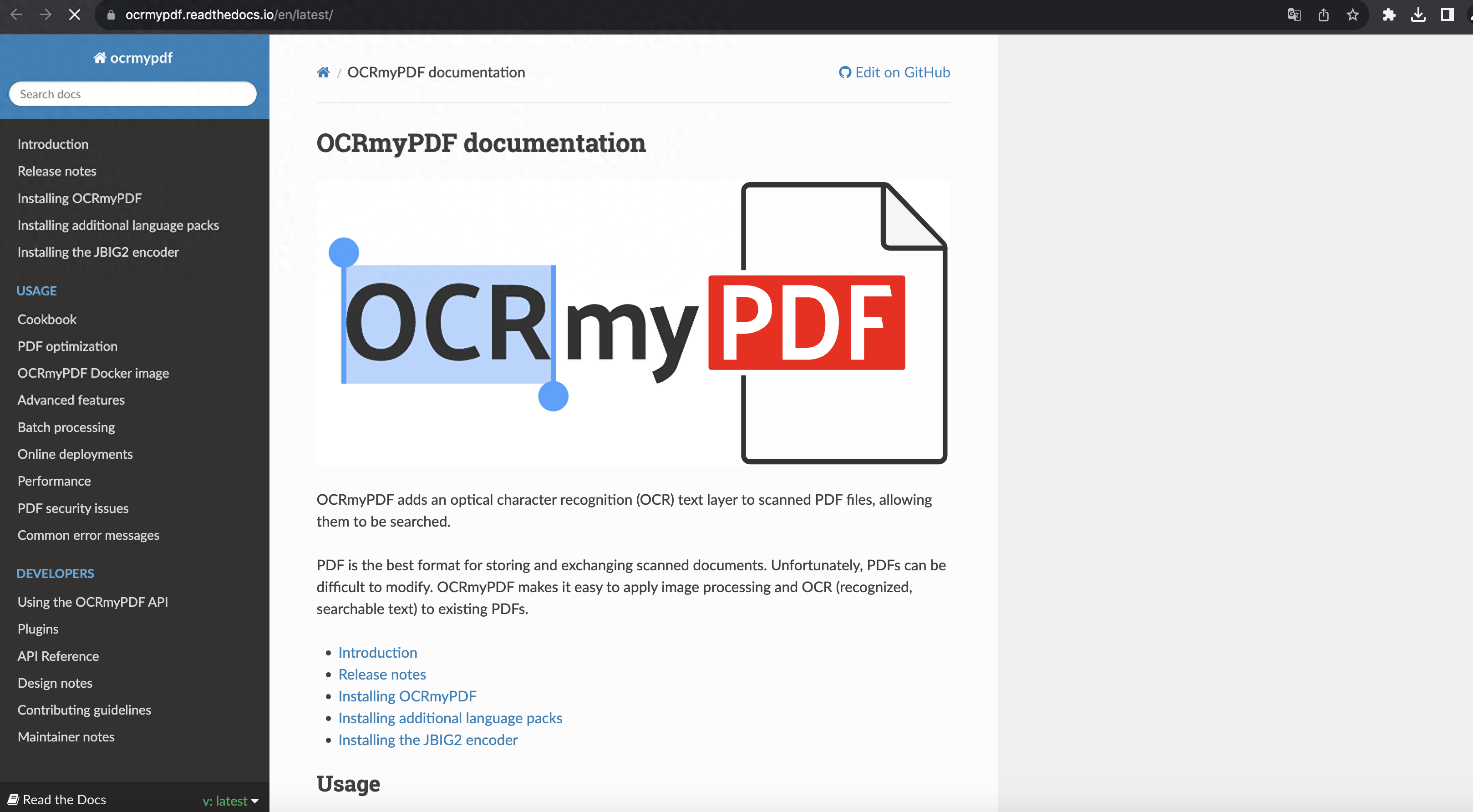Click the Release notes link in content
The height and width of the screenshot is (812, 1473).
click(x=382, y=674)
